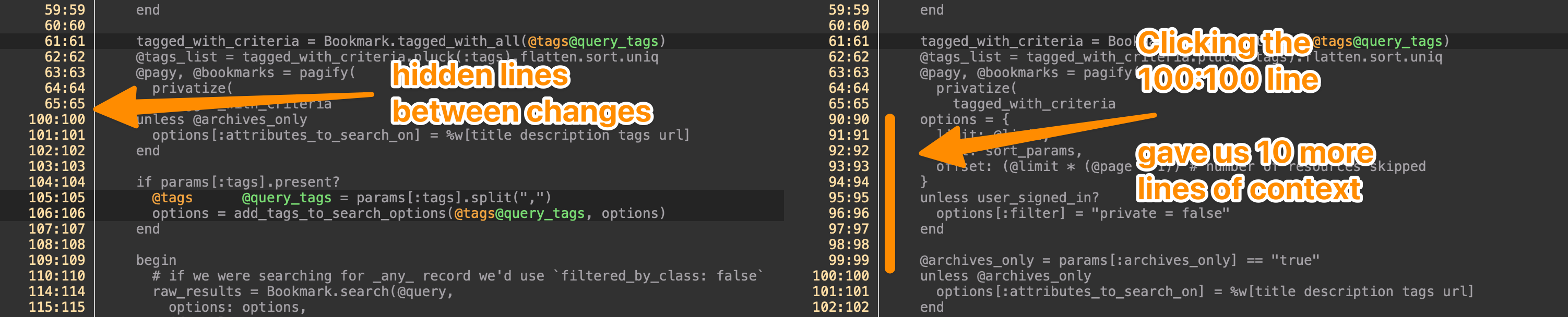Expand hidden lines at 100:100 in left panel
Viewport: 1568px width, 317px height.
point(56,119)
